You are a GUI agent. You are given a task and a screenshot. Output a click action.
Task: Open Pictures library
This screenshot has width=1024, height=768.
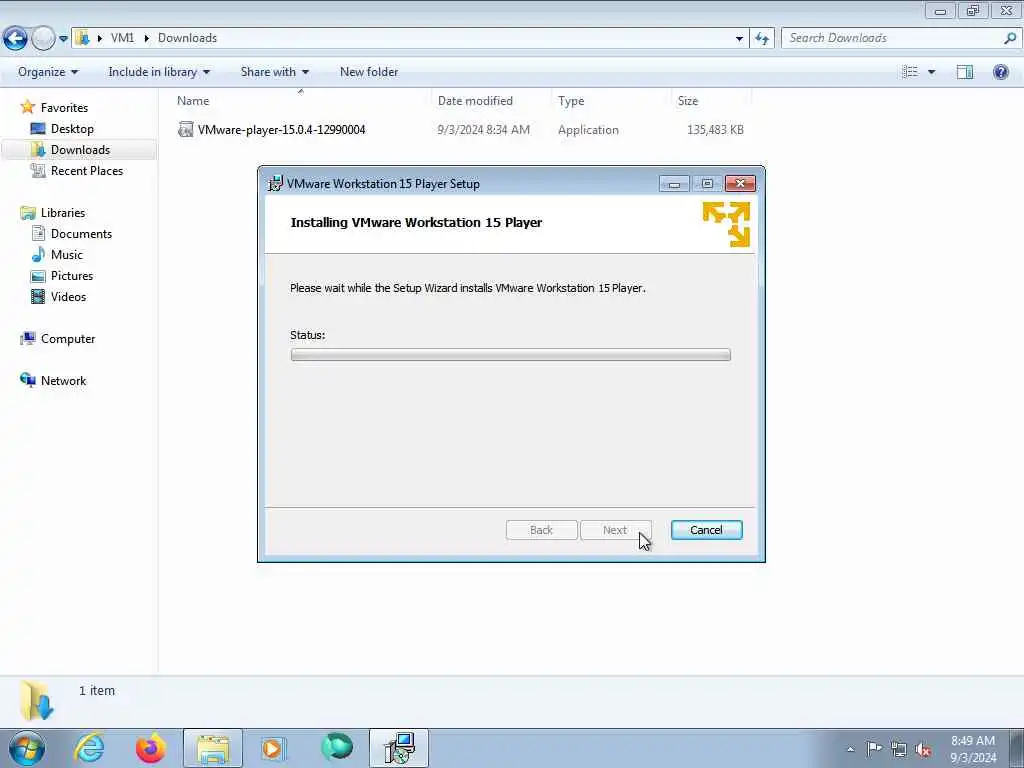[72, 275]
